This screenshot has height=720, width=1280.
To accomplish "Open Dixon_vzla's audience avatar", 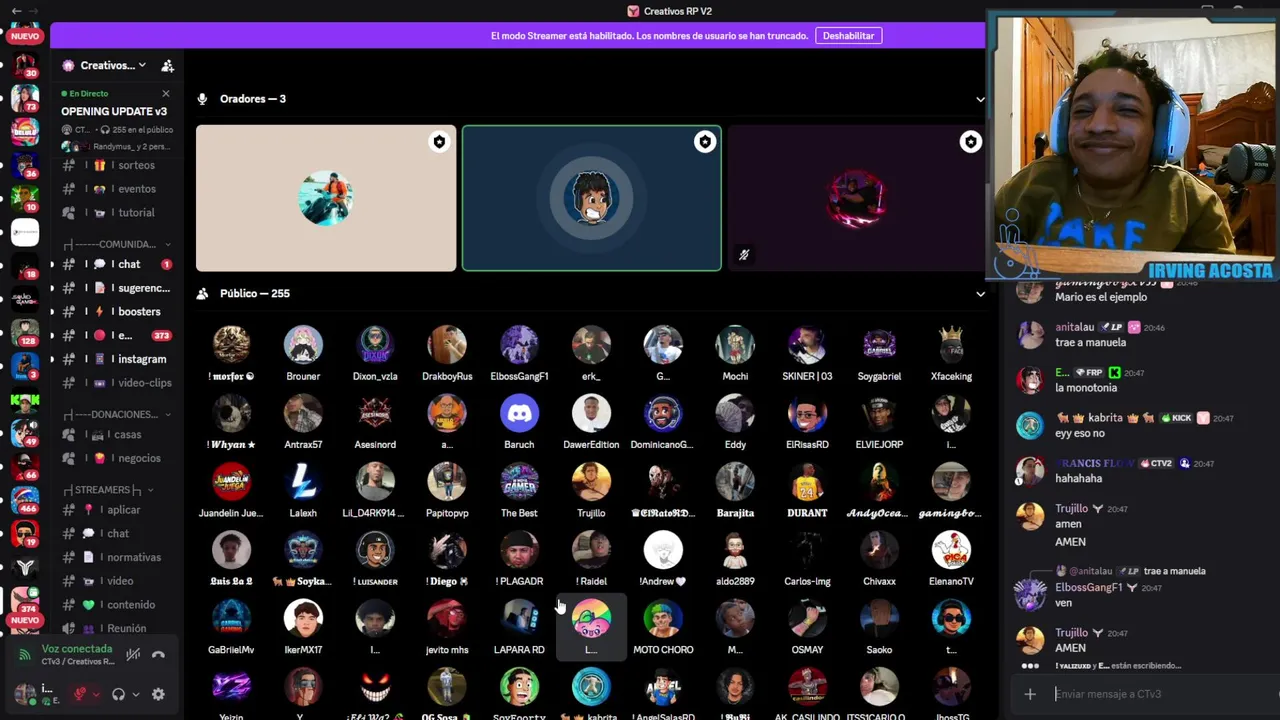I will click(x=375, y=344).
